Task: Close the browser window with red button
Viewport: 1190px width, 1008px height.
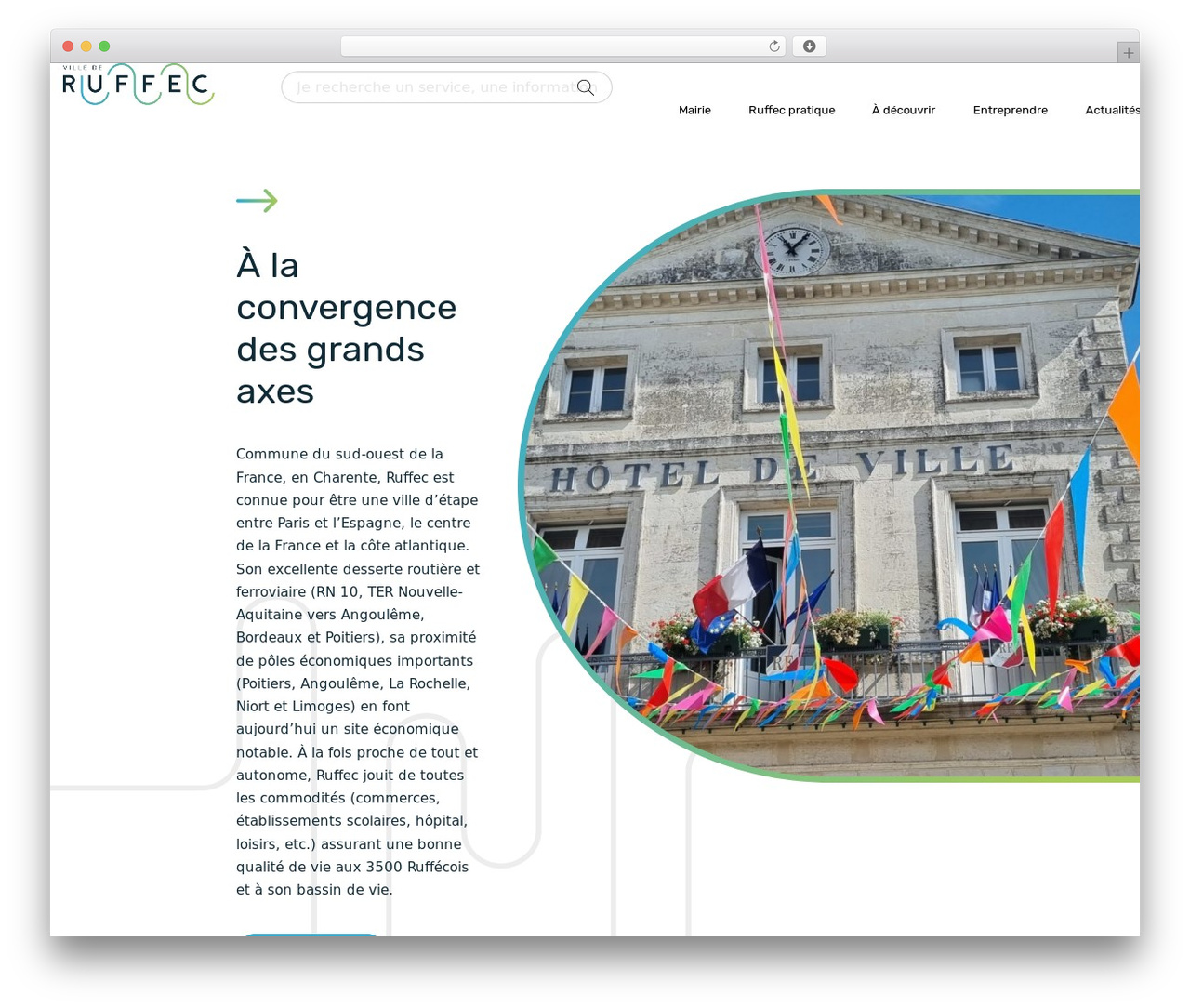Action: tap(68, 46)
